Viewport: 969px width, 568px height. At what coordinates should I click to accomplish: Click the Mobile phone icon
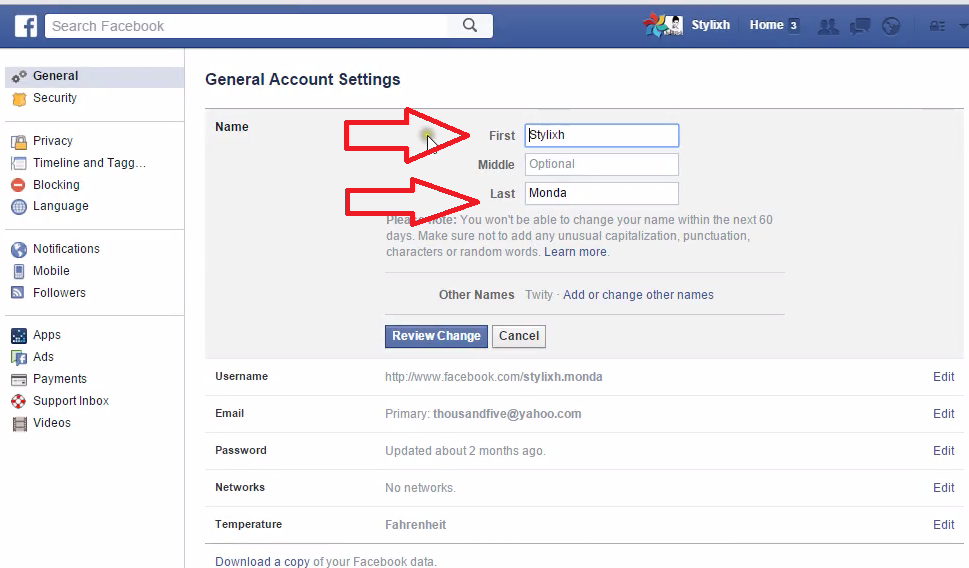[x=19, y=271]
